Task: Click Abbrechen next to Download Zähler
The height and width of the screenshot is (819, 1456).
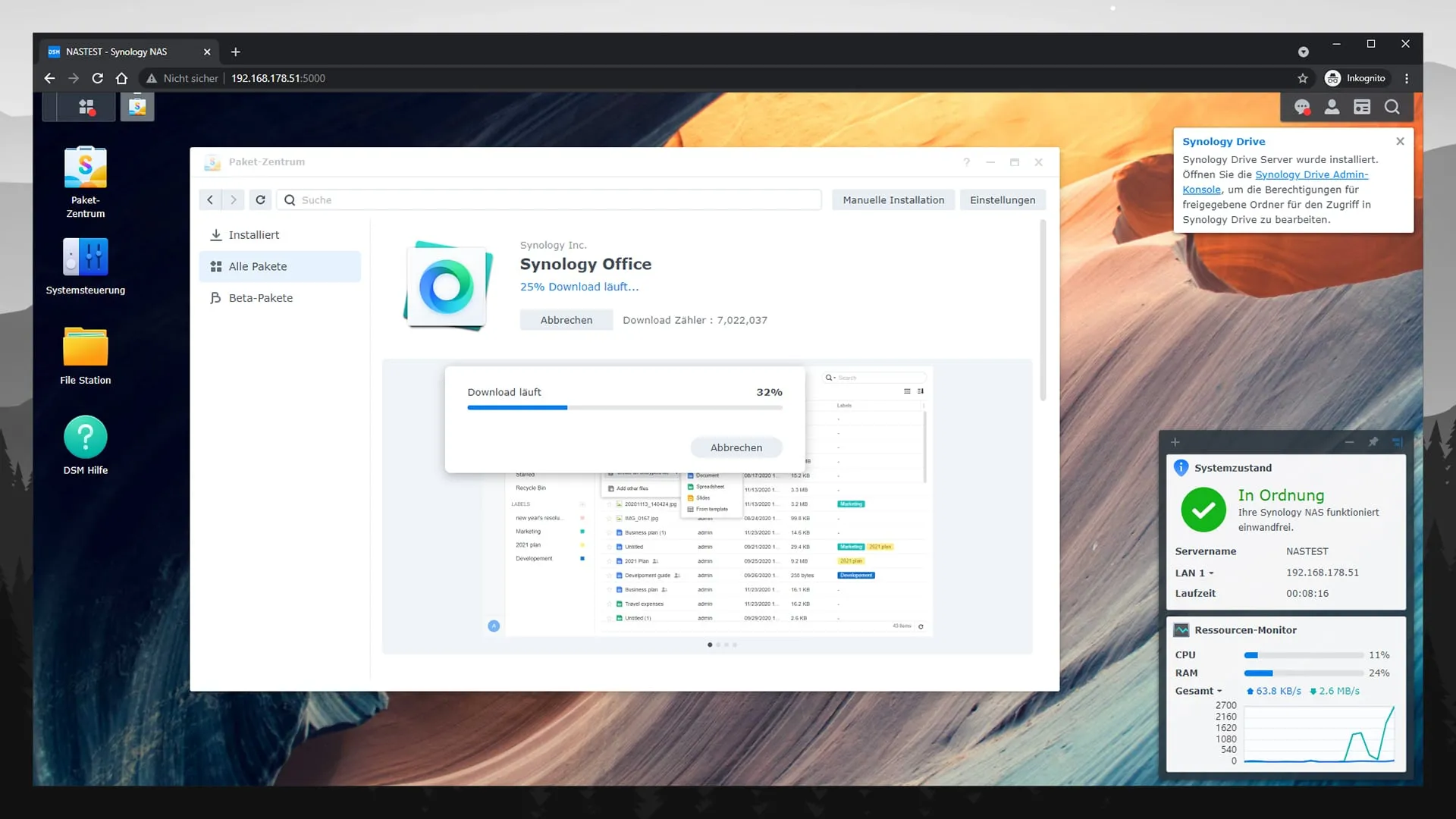Action: click(x=566, y=320)
